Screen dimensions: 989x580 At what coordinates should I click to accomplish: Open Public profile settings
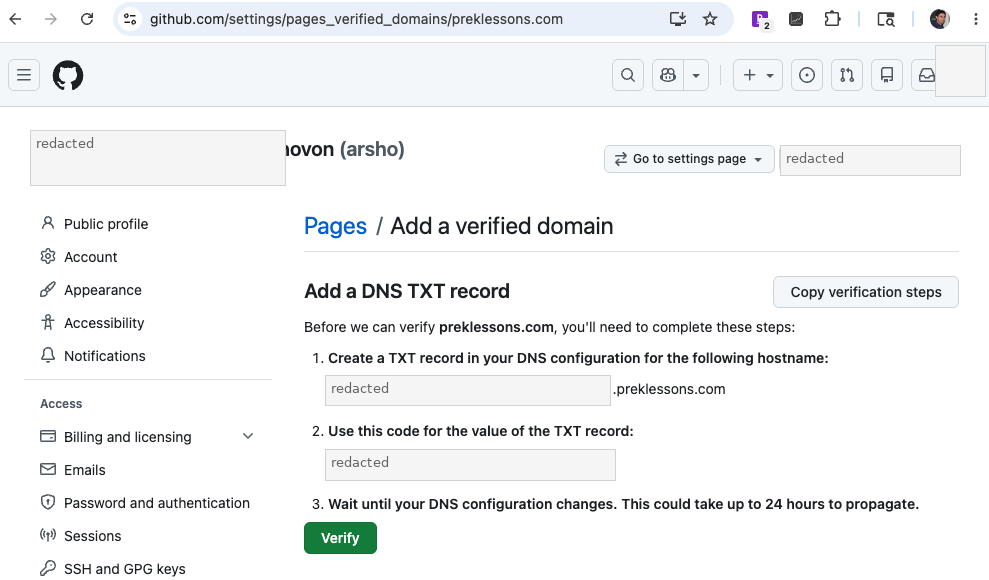point(106,224)
